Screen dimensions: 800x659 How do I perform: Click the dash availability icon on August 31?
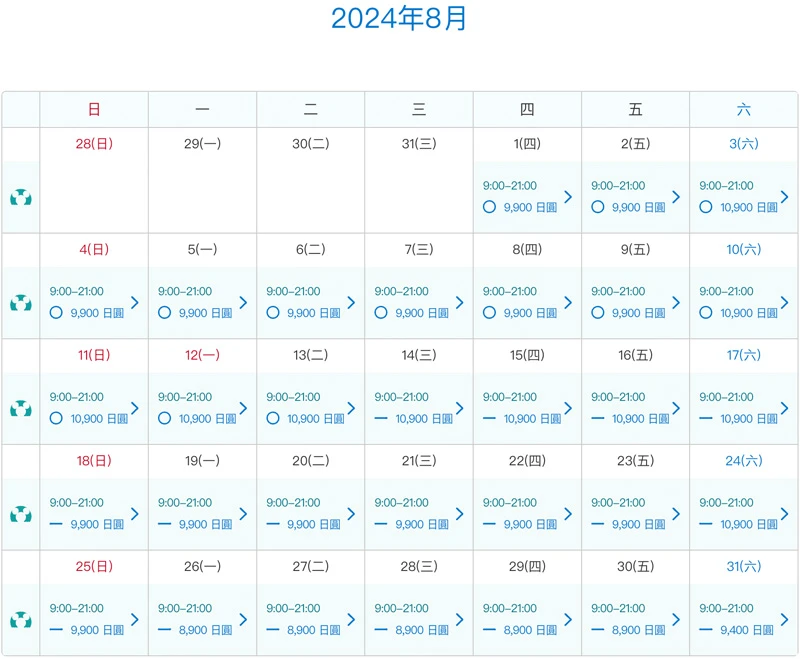coord(706,630)
